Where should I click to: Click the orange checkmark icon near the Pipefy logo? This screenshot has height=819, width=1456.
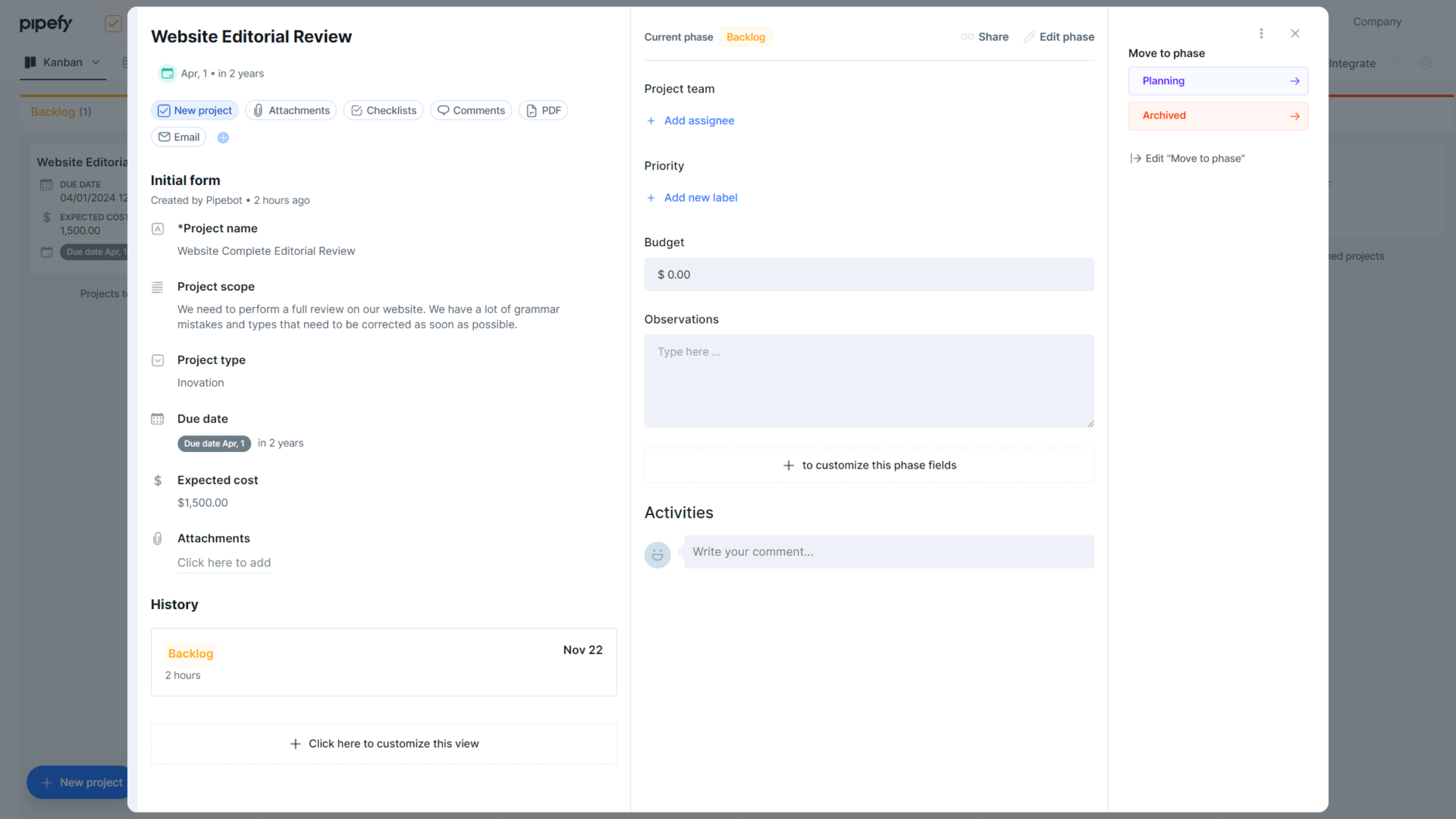pyautogui.click(x=112, y=23)
